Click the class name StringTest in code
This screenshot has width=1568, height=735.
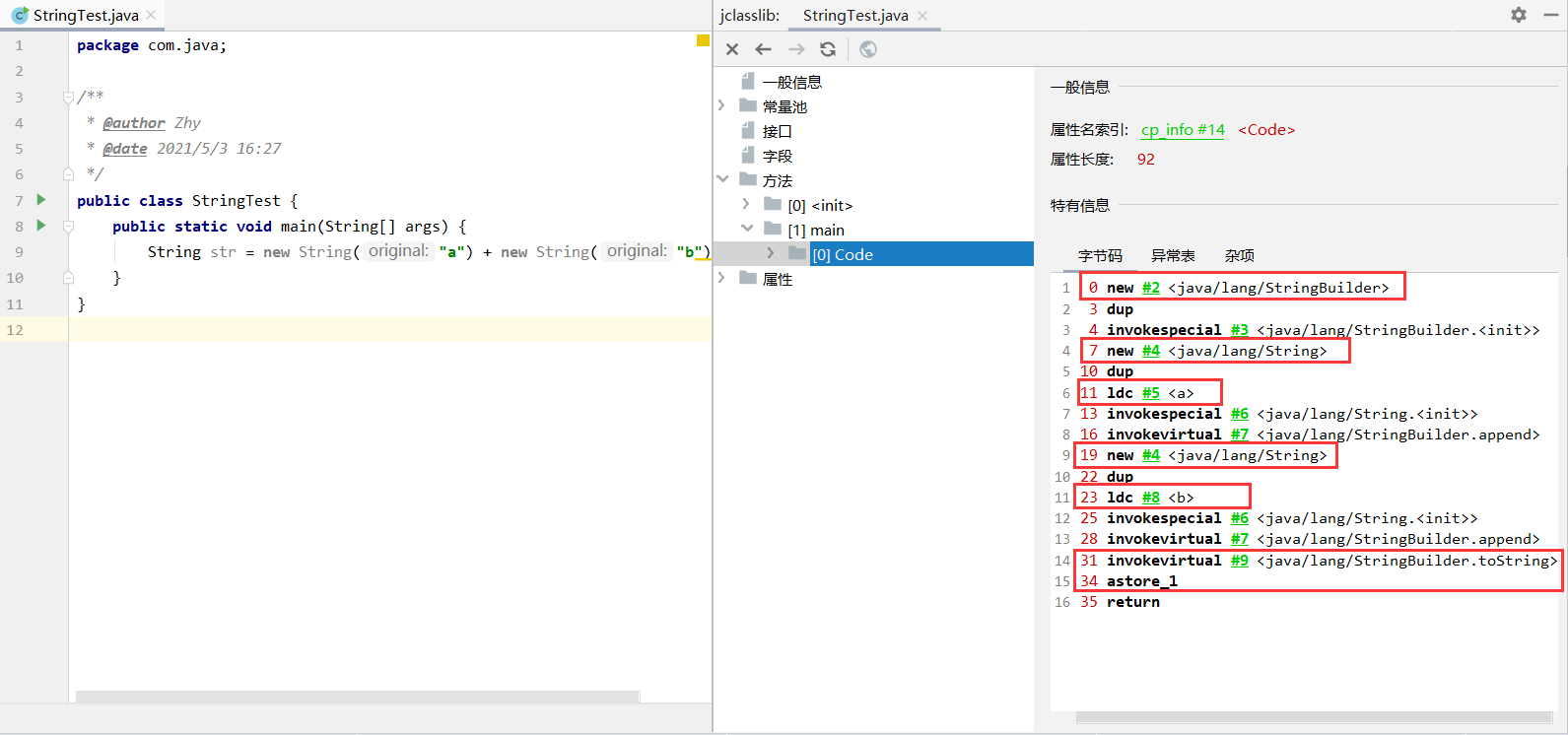[x=236, y=200]
